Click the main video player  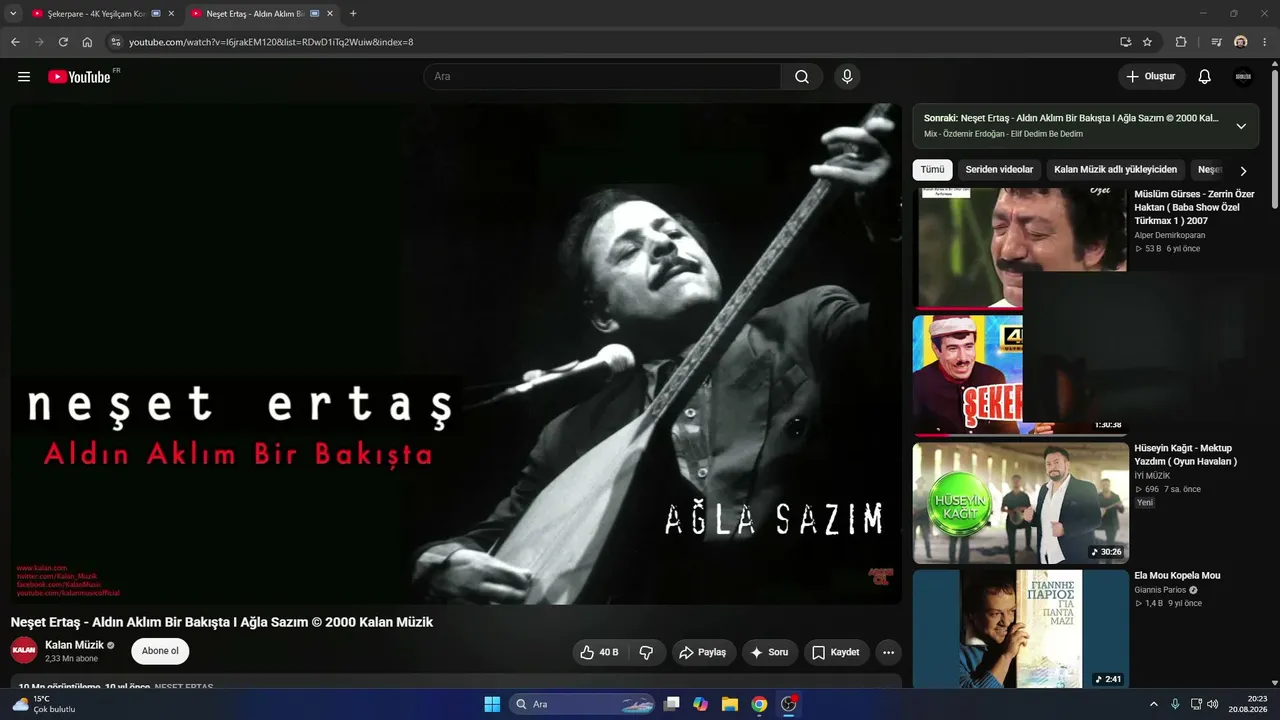click(456, 354)
